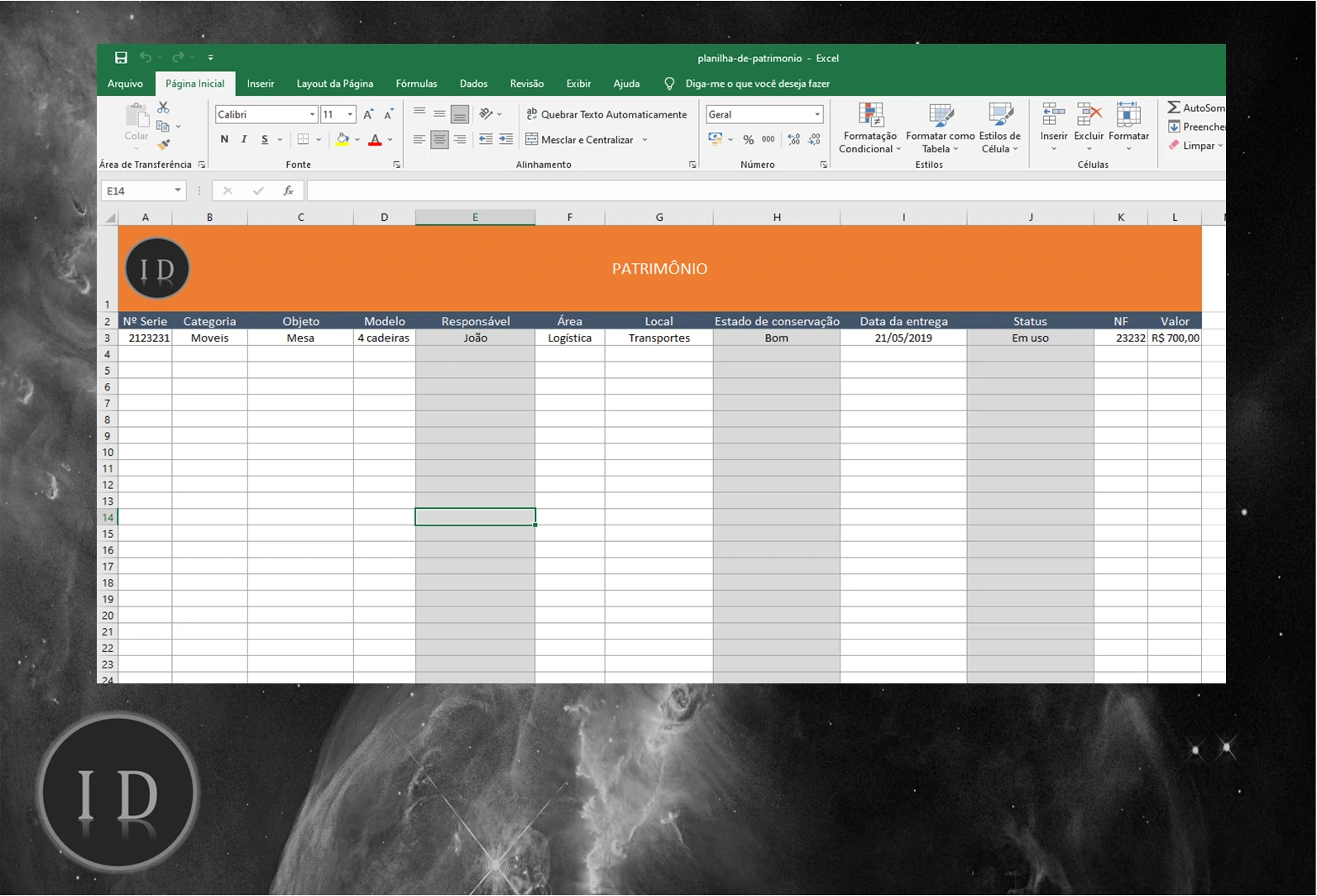
Task: Open Formatação Condicional menu
Action: (869, 128)
